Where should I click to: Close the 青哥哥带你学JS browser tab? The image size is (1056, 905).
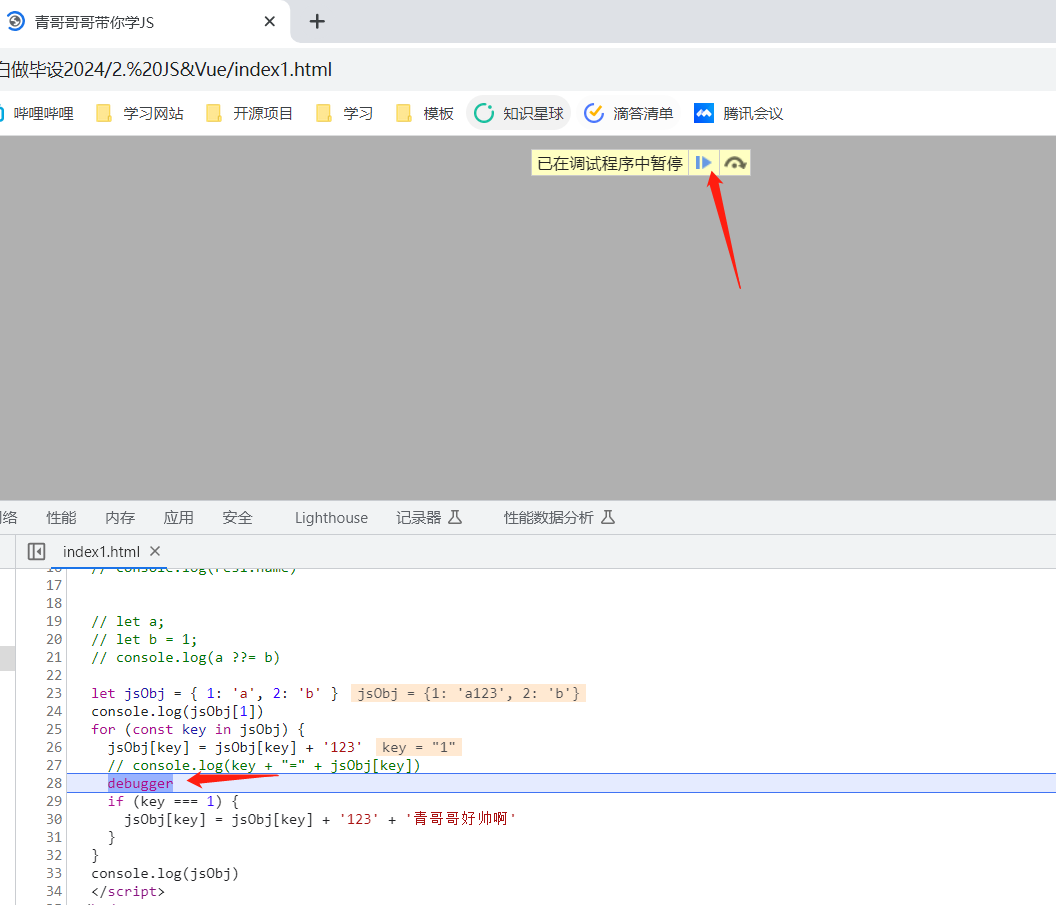tap(269, 22)
